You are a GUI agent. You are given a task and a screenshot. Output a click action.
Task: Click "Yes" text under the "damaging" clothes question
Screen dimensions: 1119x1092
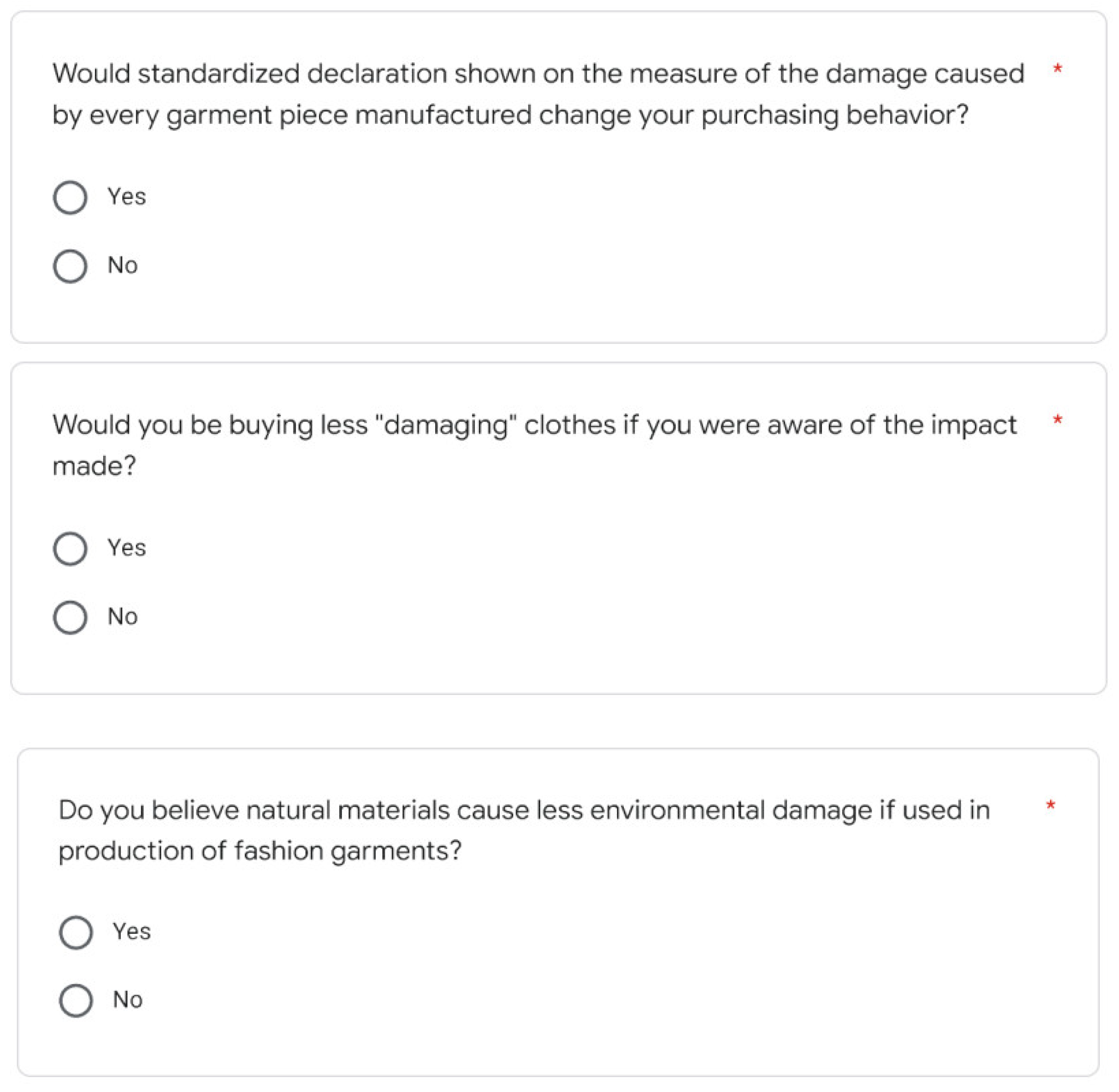[x=127, y=548]
